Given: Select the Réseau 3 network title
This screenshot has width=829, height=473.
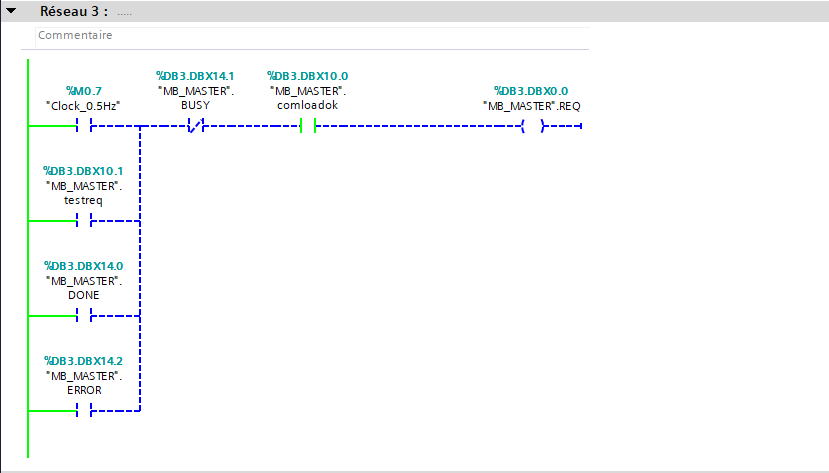Looking at the screenshot, I should click(74, 12).
